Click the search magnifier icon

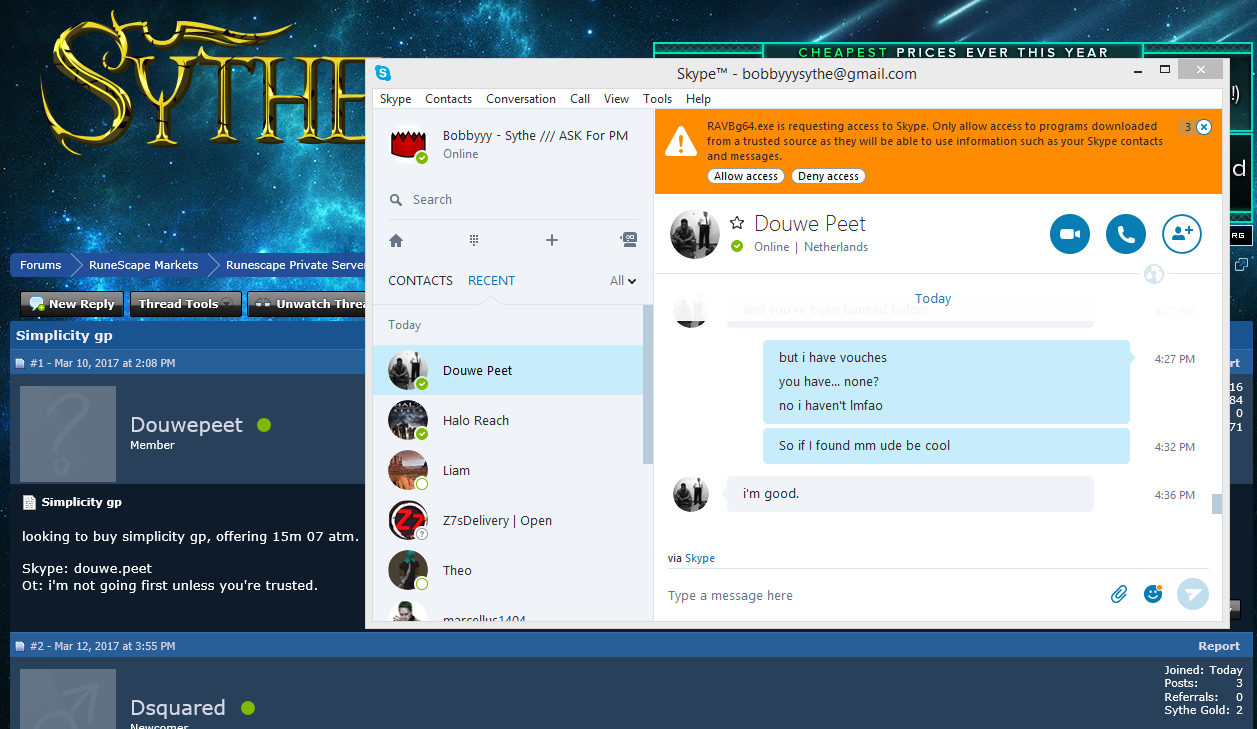click(396, 200)
